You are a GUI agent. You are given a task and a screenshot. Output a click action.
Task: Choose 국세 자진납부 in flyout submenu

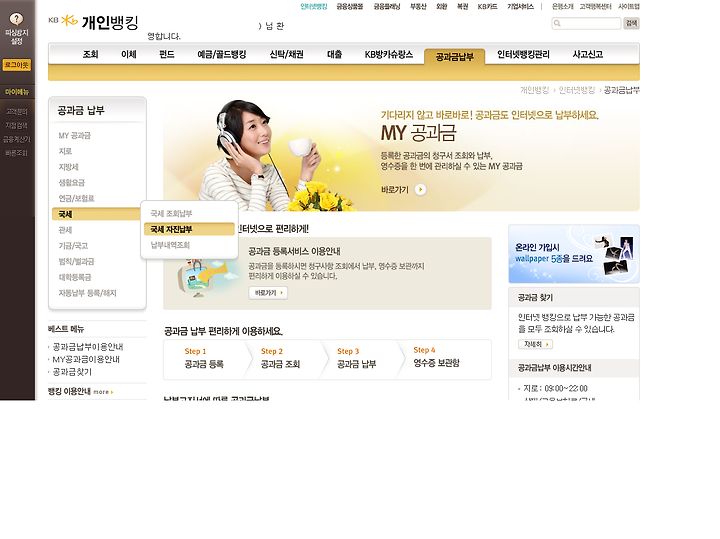click(x=189, y=229)
